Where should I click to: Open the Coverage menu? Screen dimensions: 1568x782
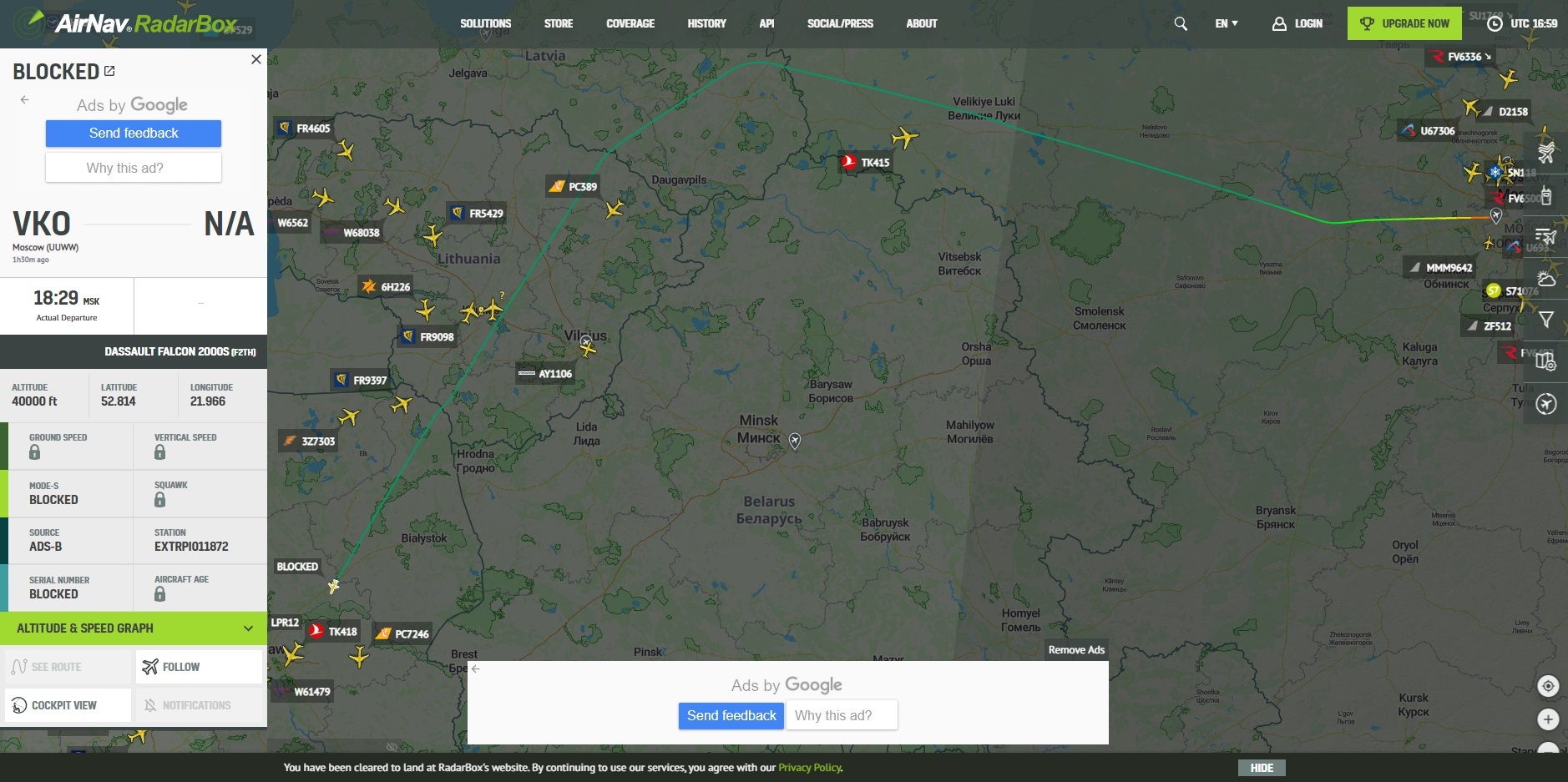(x=630, y=23)
